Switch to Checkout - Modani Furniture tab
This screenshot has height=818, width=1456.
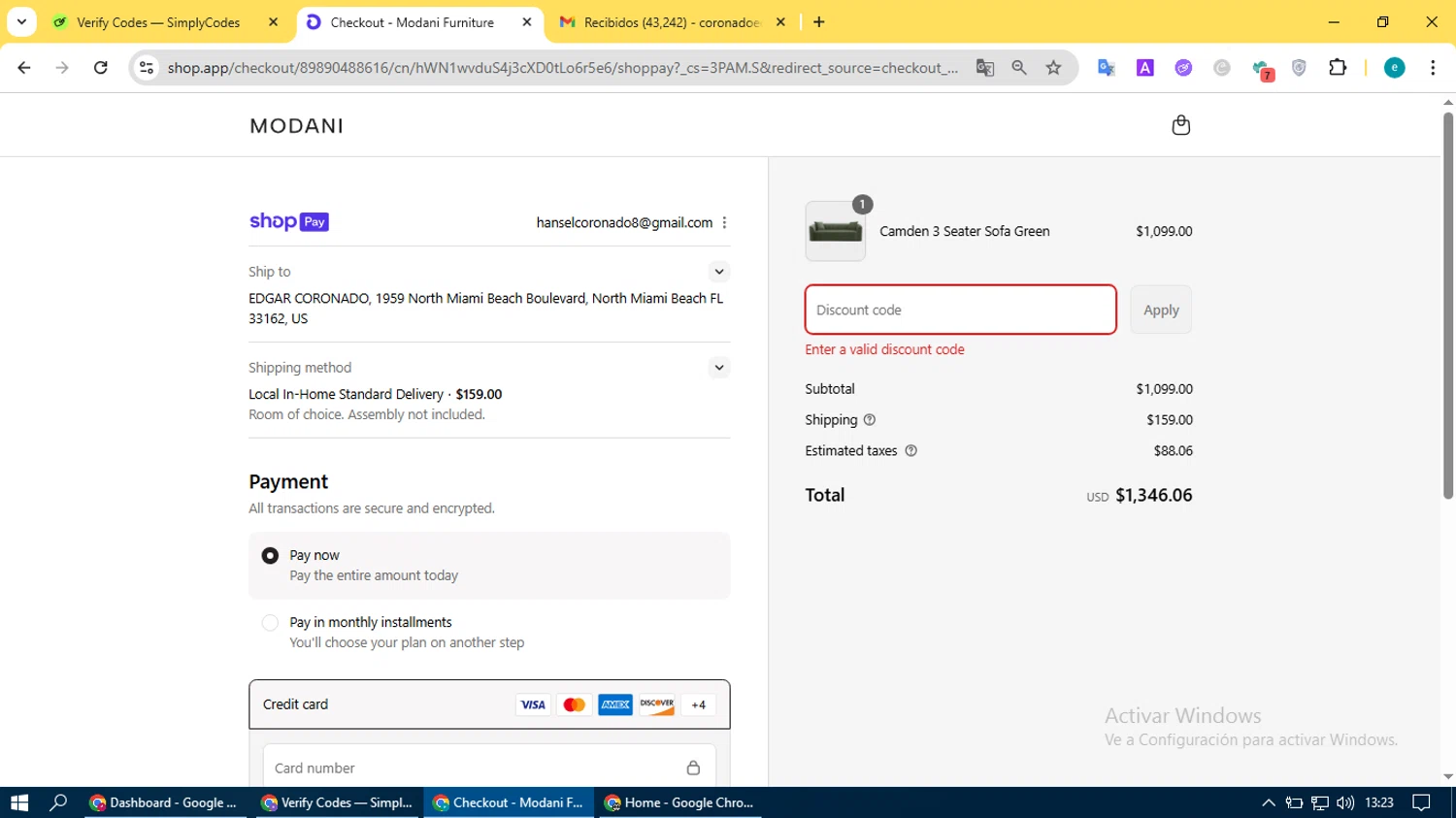pyautogui.click(x=412, y=22)
